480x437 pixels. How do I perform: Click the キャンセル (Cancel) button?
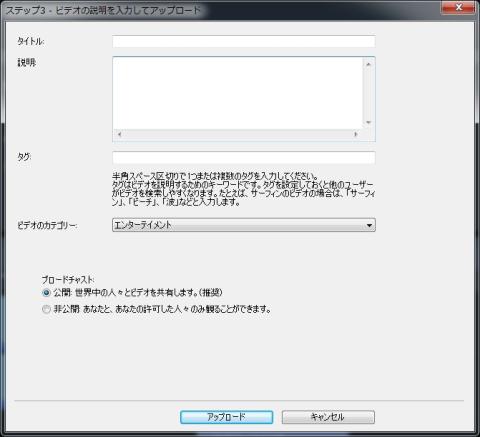(328, 417)
